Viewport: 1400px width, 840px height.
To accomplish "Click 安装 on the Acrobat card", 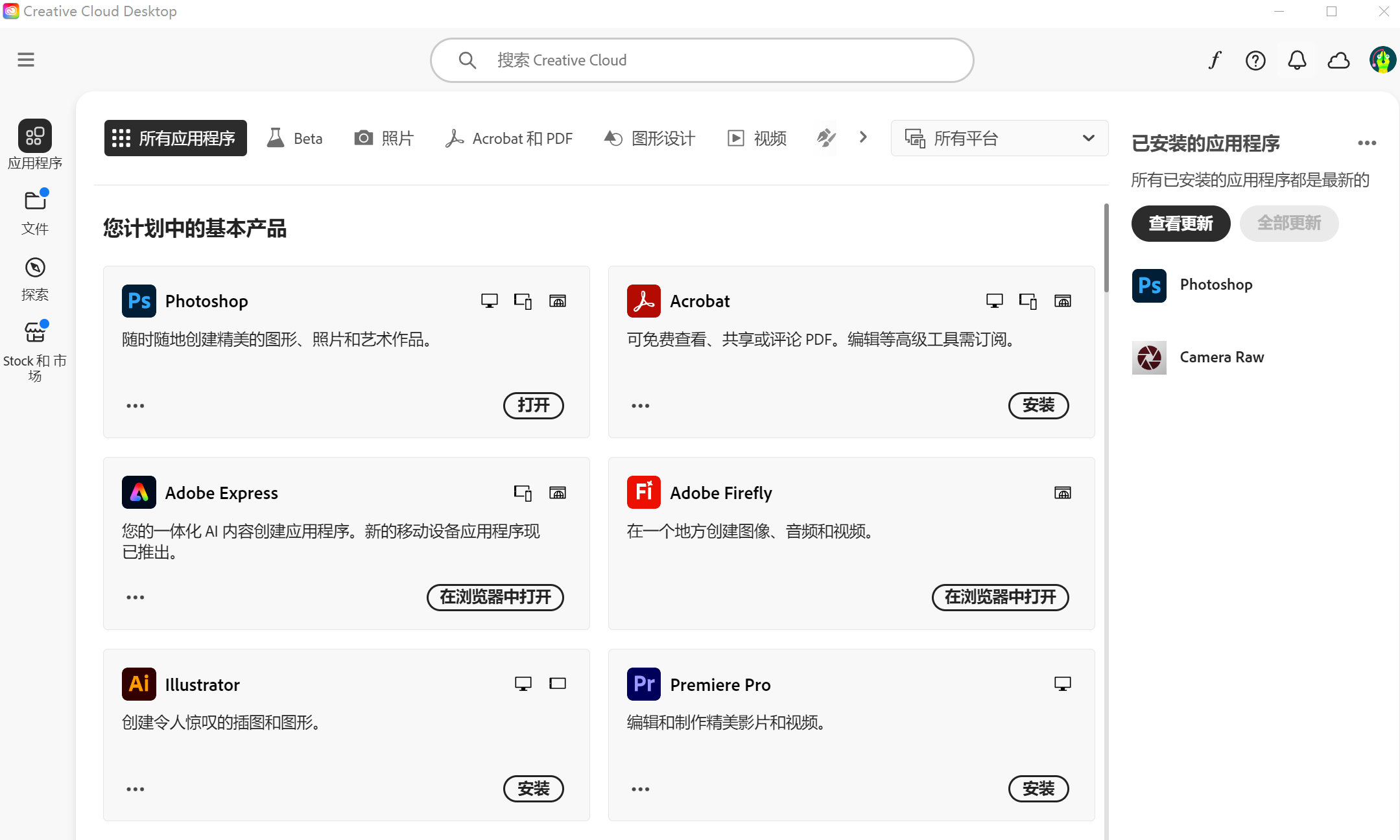I will (x=1039, y=406).
